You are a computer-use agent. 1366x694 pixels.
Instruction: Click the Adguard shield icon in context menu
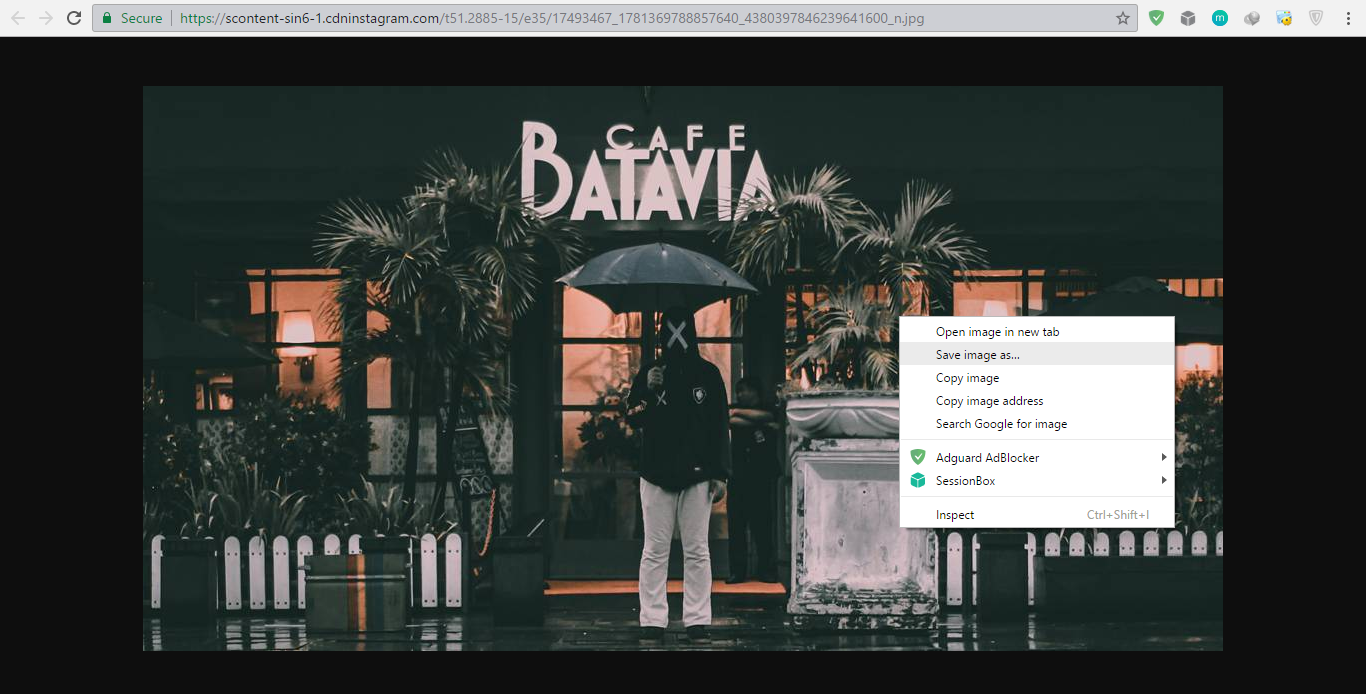pos(918,457)
